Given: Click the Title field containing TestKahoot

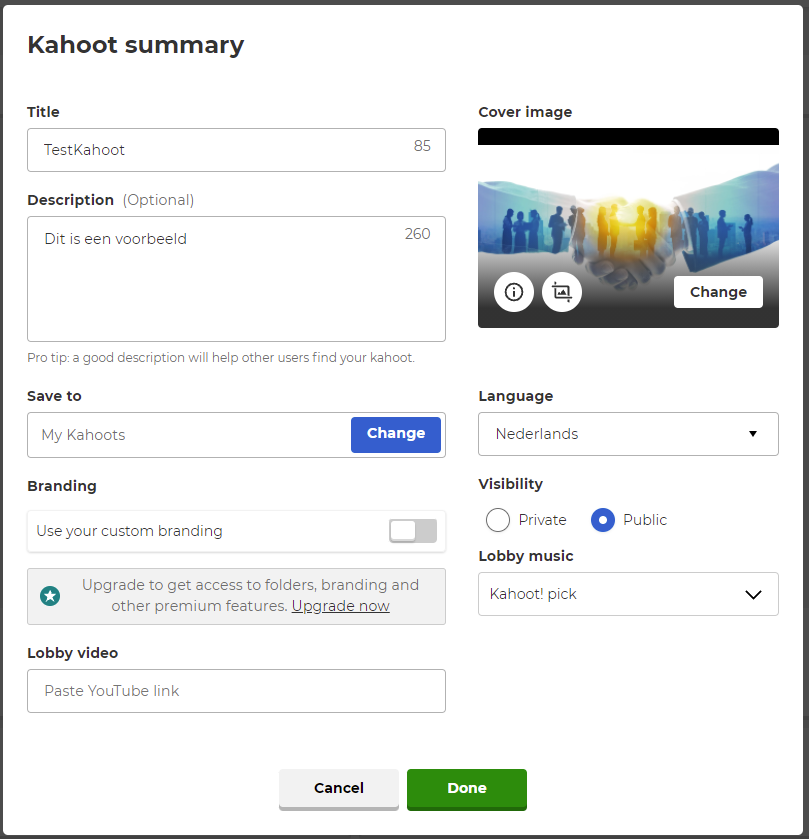Looking at the screenshot, I should (236, 150).
